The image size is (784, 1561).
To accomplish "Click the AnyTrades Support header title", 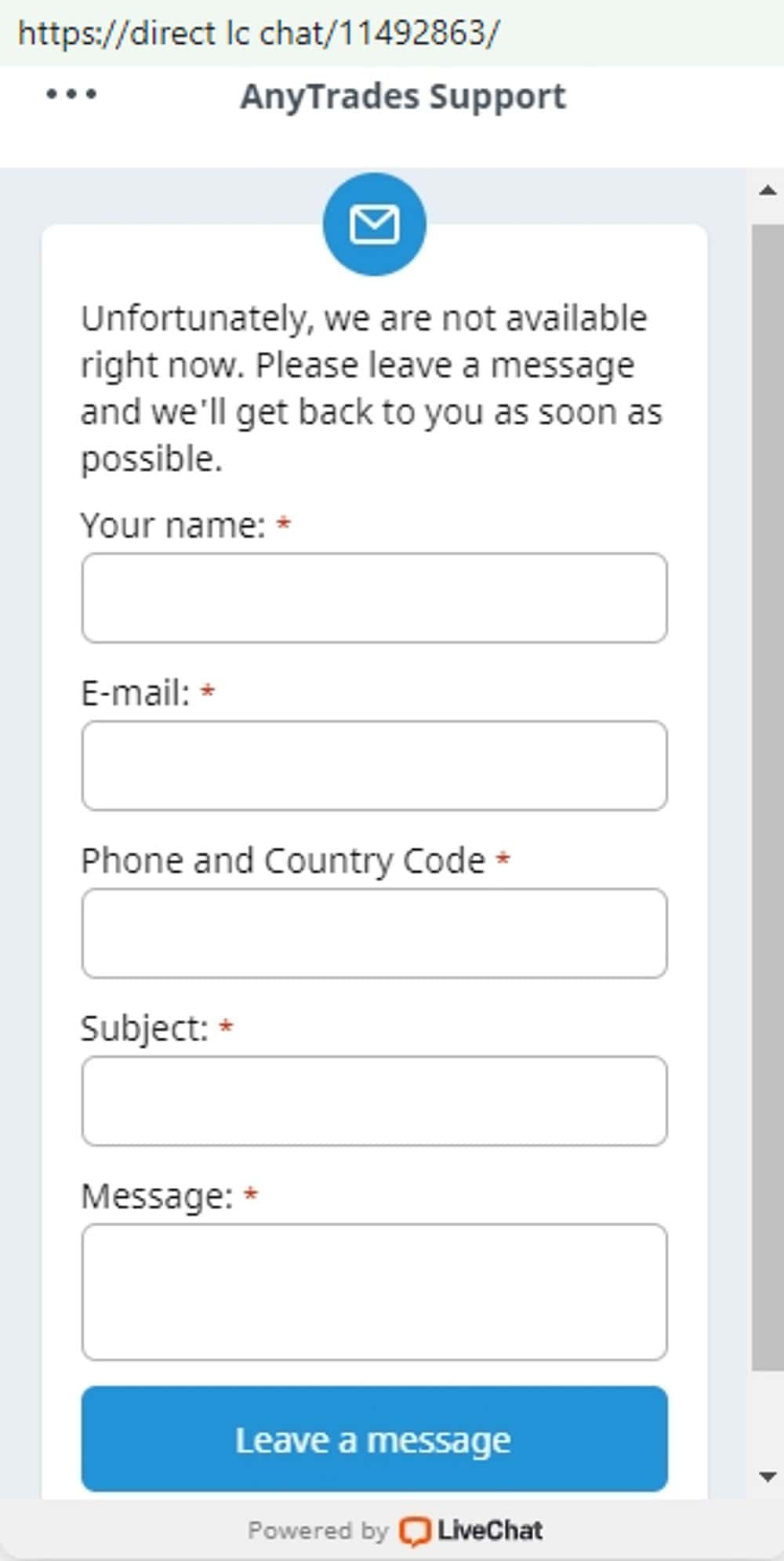I will pos(403,96).
